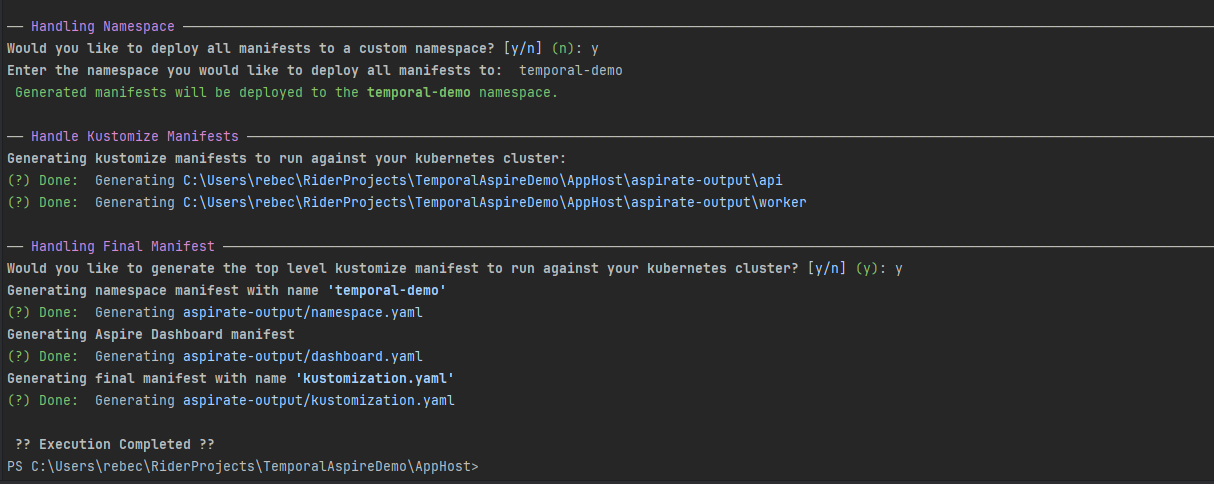Click the '(?) Done:' label beside dashboard.yaml

[43, 356]
